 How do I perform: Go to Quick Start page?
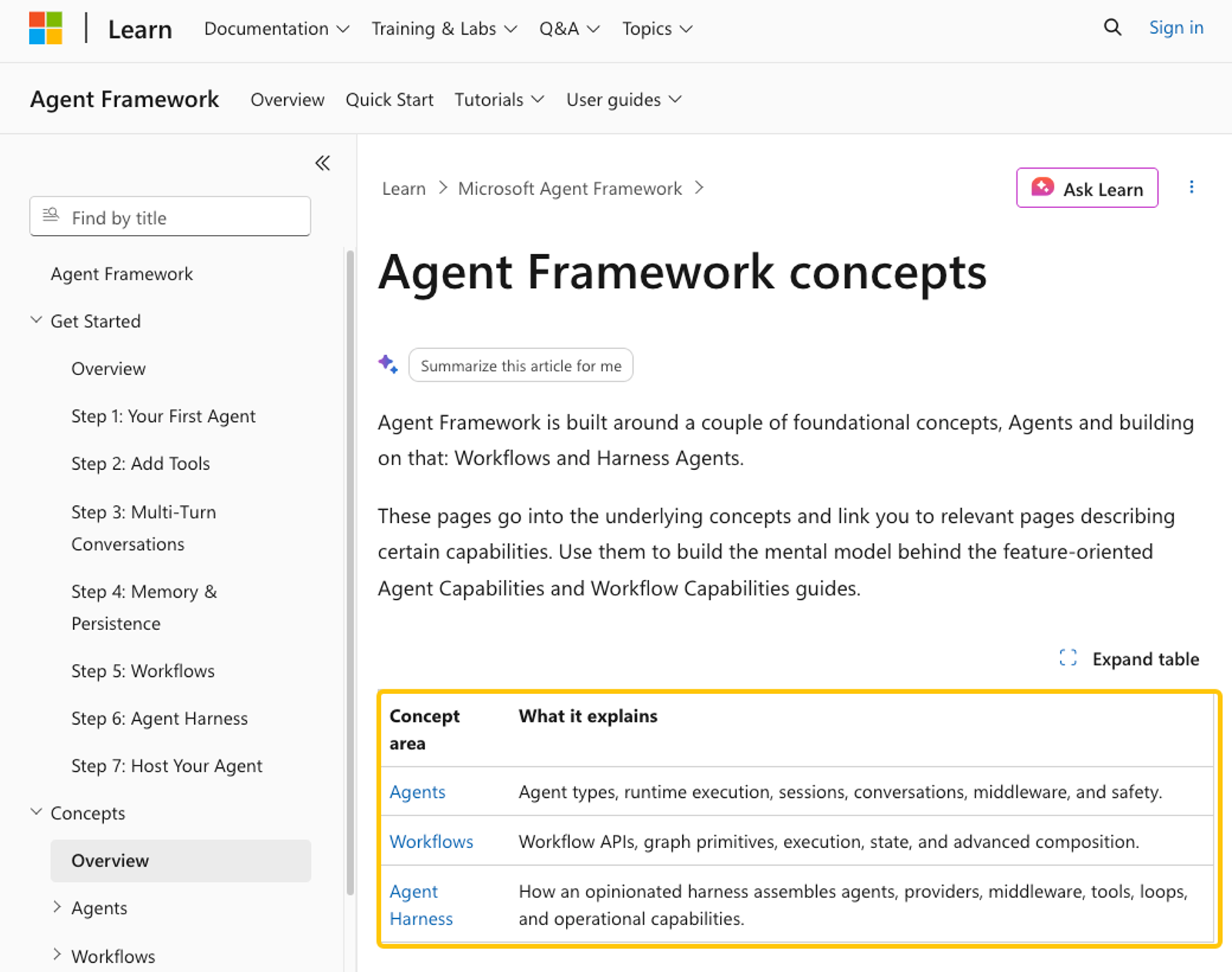[x=390, y=99]
